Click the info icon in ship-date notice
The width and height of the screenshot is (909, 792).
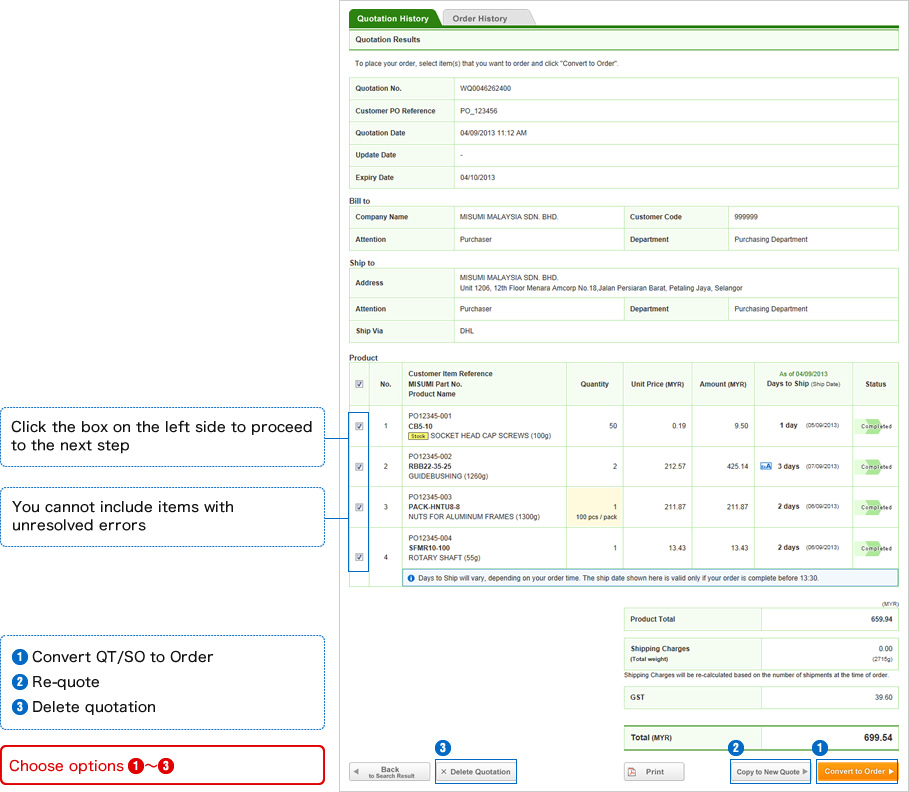click(411, 578)
